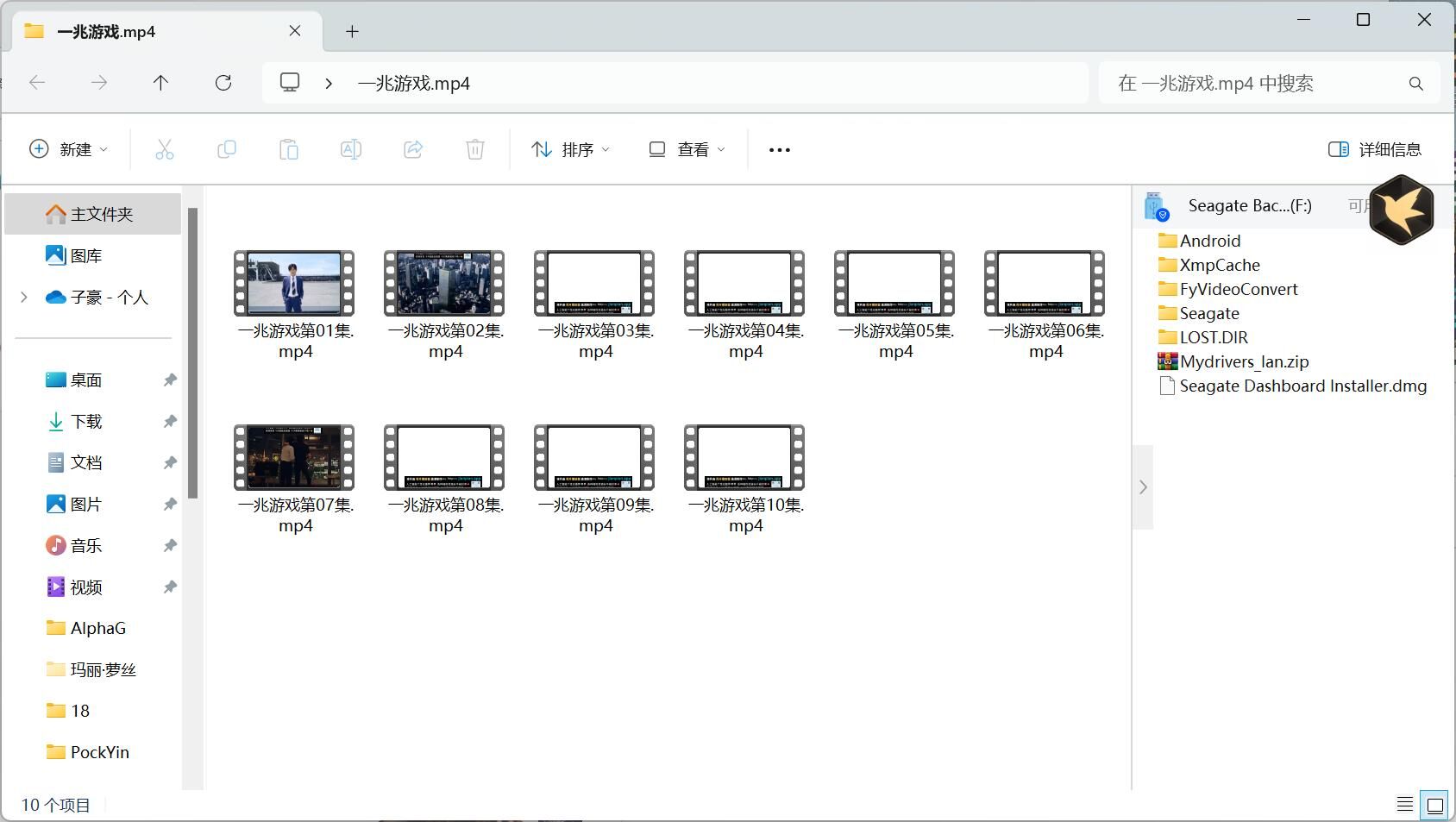Screen dimensions: 1456x822
Task: Select the 一兆游戏第01集.mp4 video thumbnail
Action: coord(295,284)
